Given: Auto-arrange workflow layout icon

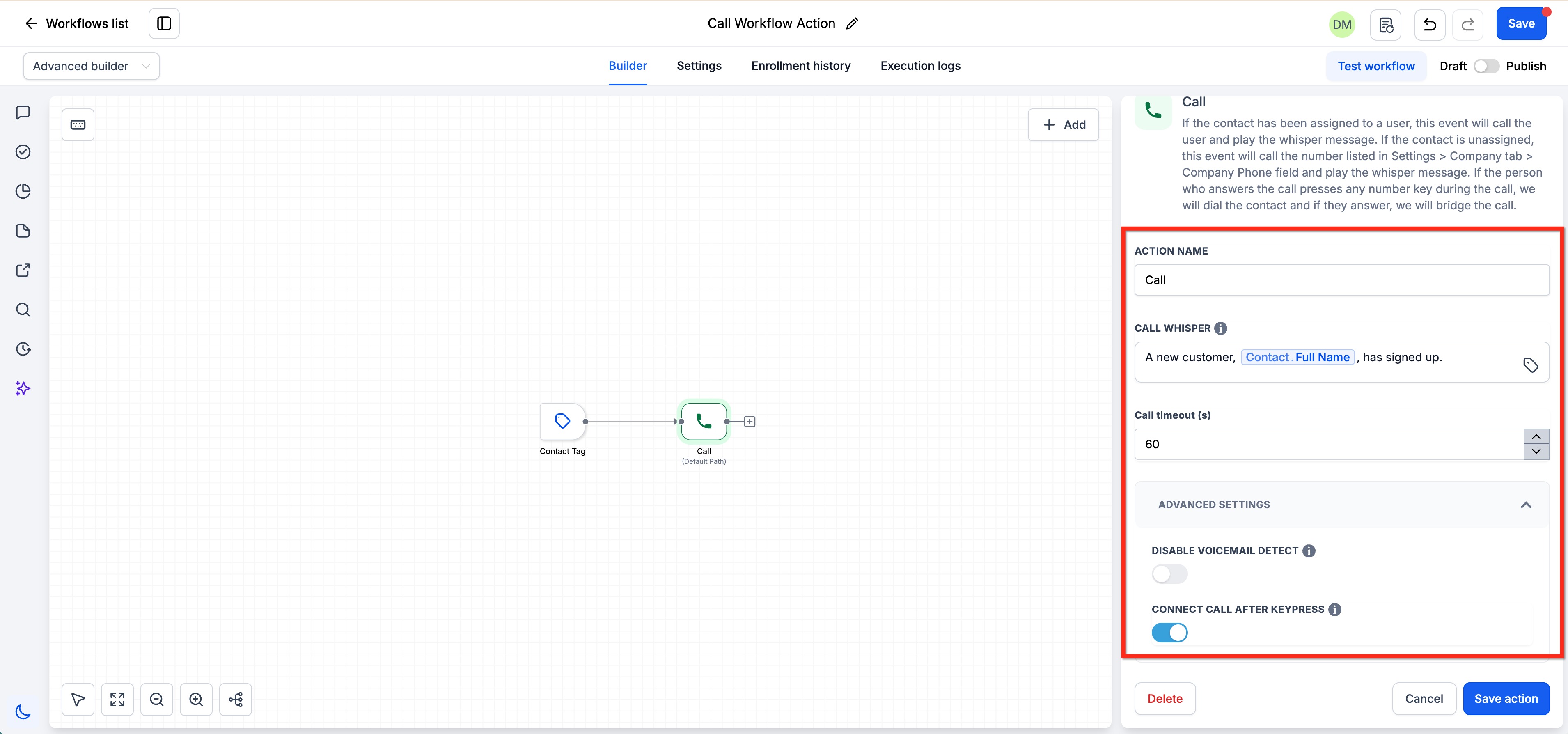Looking at the screenshot, I should (x=236, y=699).
